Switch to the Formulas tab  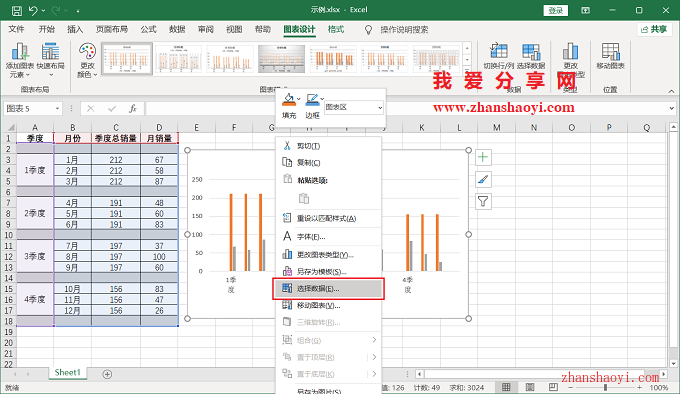click(148, 29)
